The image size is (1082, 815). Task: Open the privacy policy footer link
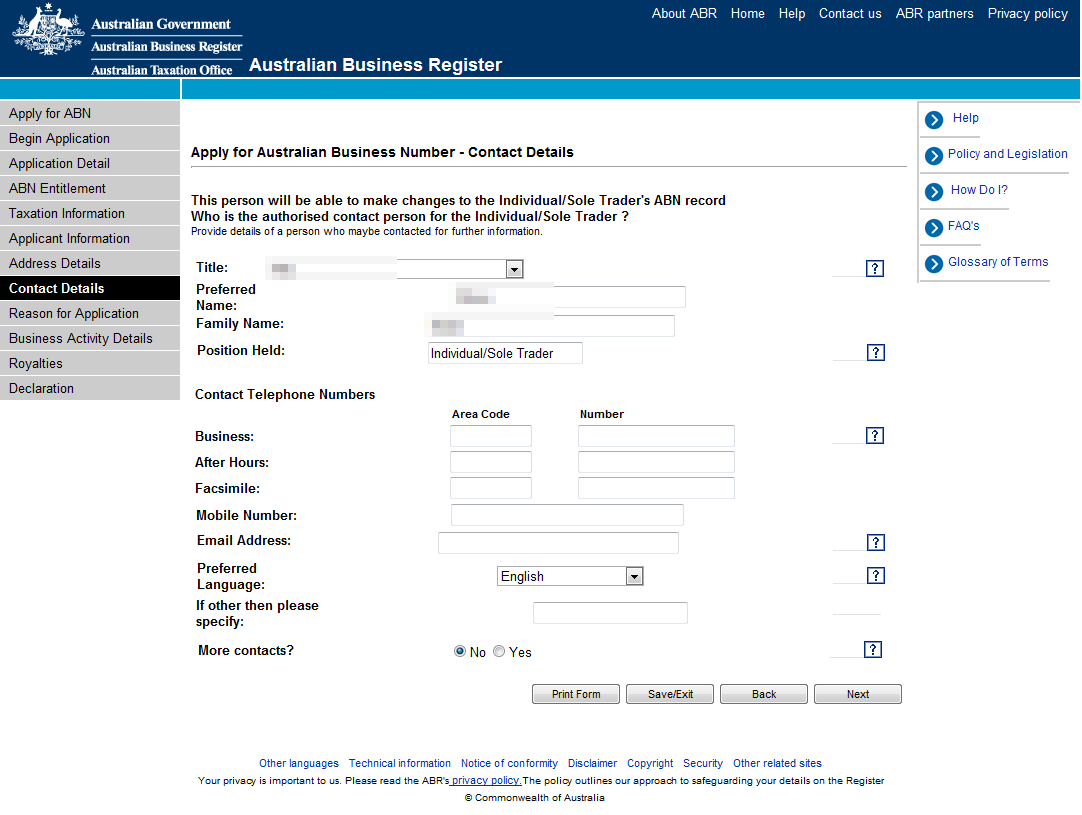point(486,780)
